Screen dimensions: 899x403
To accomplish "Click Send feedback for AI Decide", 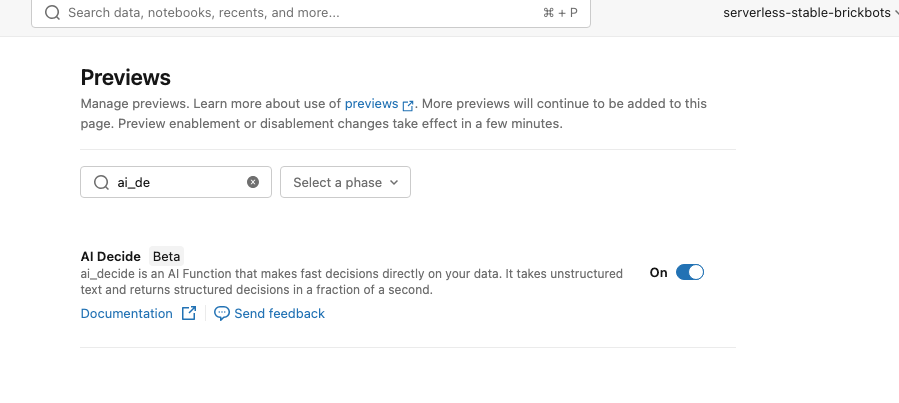I will 279,314.
